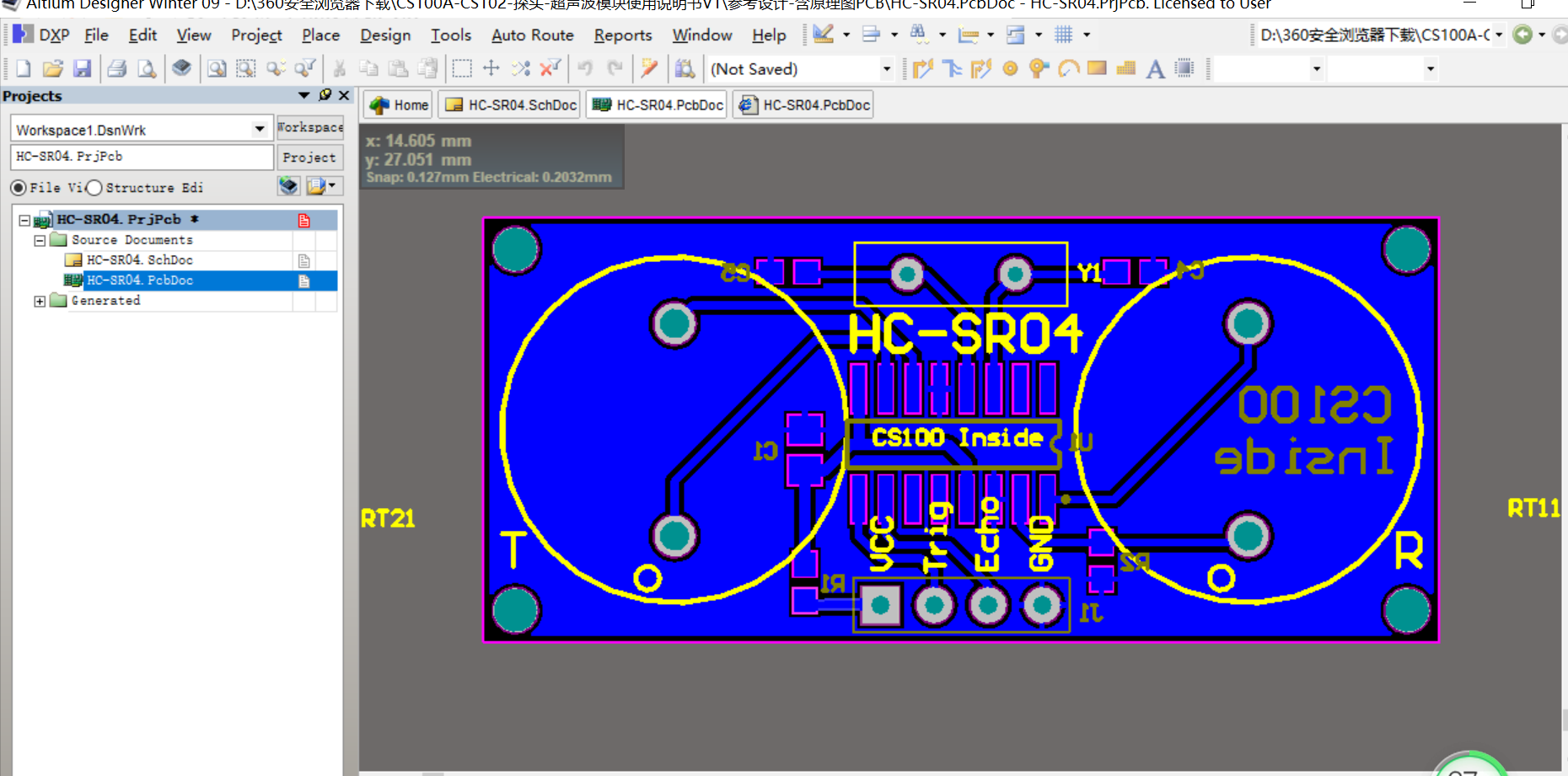Click the Project button in Projects panel

tap(309, 157)
